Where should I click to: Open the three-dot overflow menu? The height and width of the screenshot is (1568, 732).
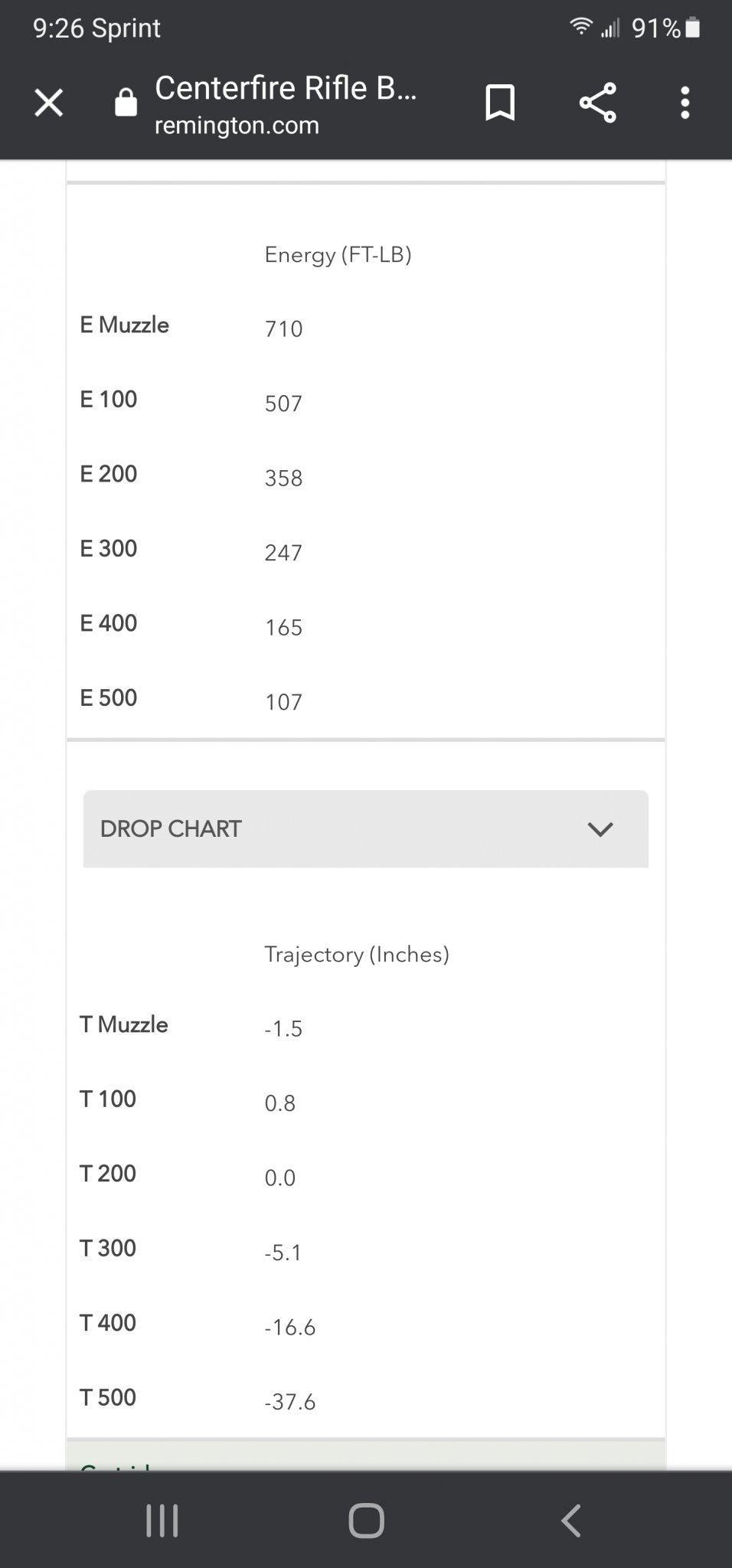point(685,103)
